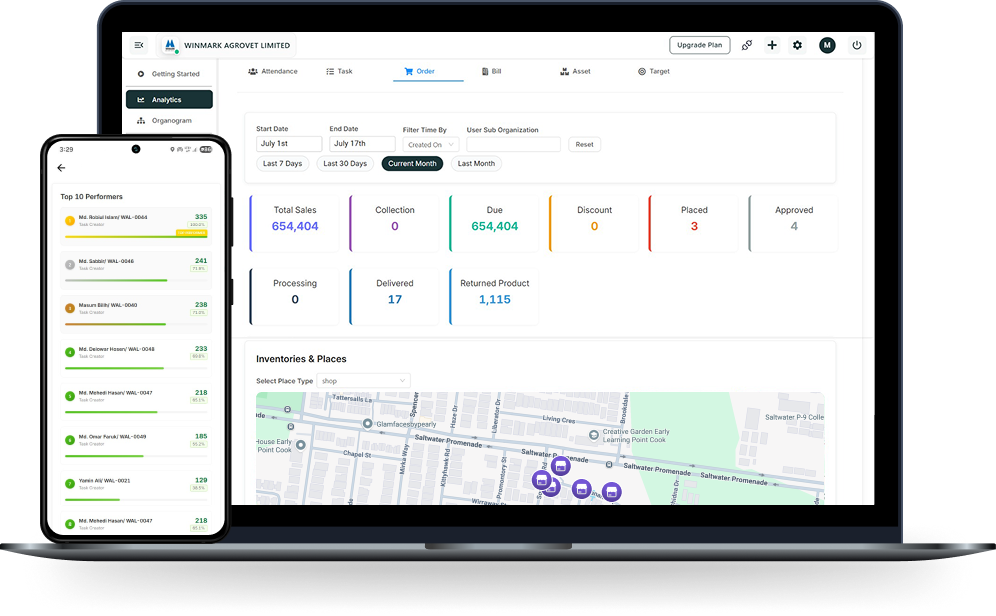Go to the Bill tab
The image size is (996, 616).
coord(491,72)
